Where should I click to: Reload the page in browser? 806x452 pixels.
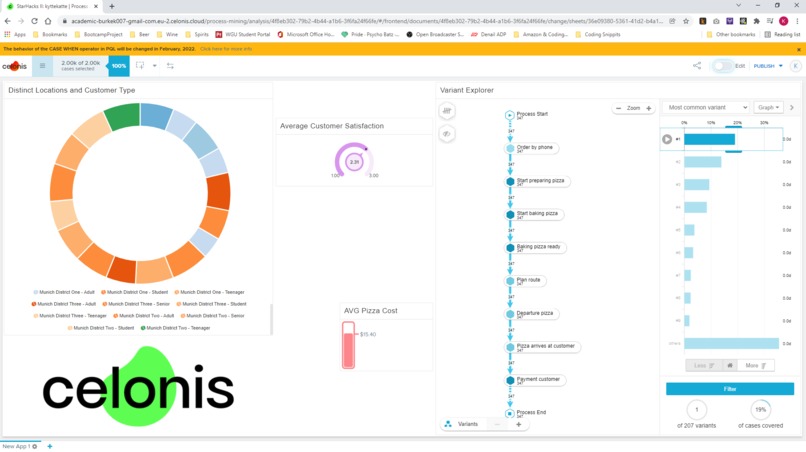click(x=34, y=21)
